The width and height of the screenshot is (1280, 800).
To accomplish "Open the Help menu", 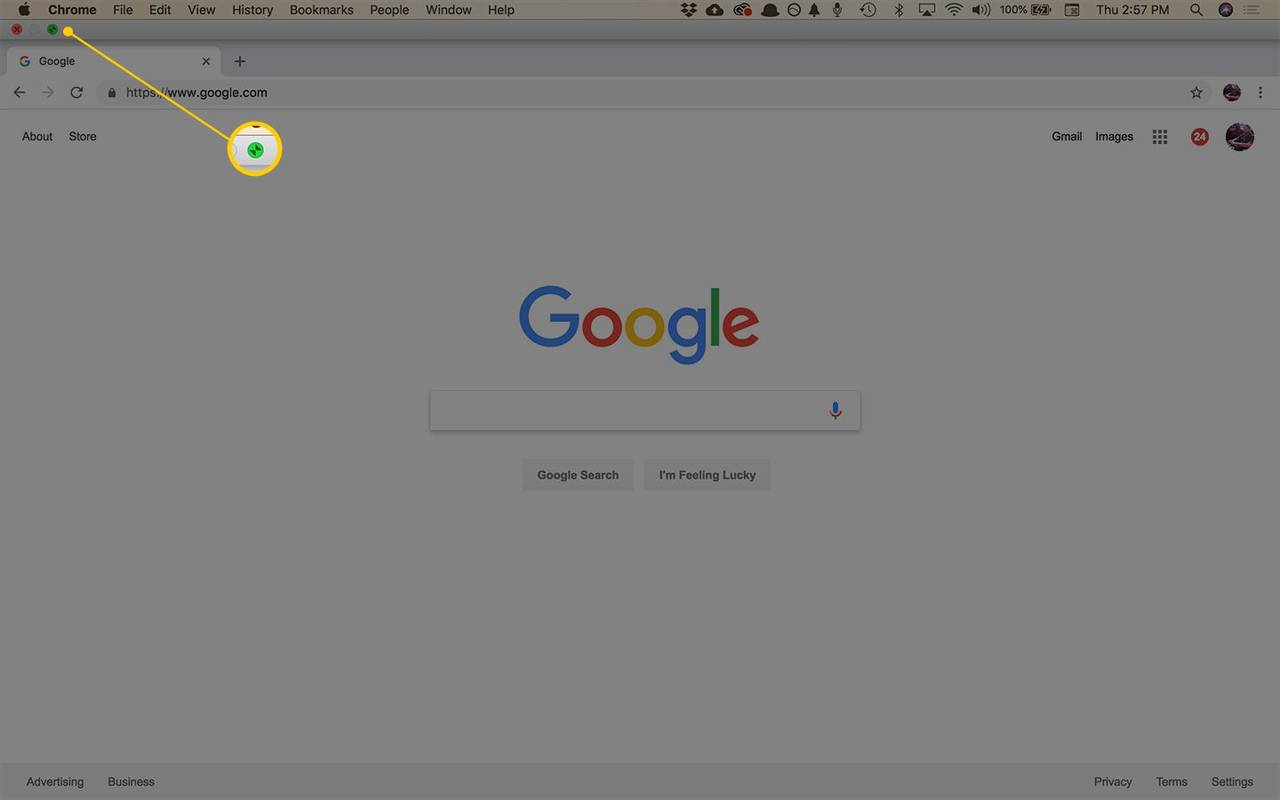I will pyautogui.click(x=501, y=10).
